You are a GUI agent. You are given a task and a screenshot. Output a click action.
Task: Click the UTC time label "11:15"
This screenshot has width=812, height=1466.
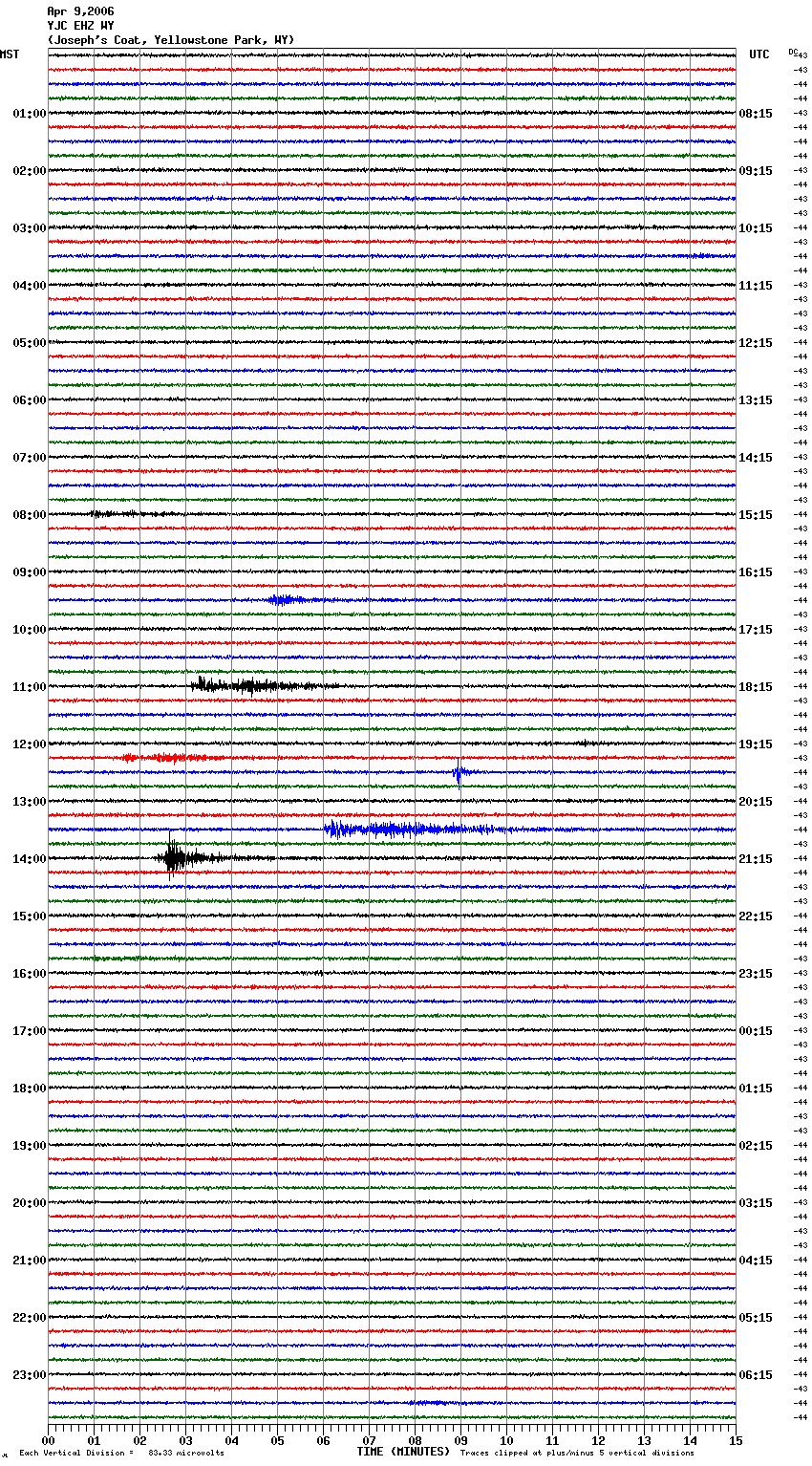(756, 286)
